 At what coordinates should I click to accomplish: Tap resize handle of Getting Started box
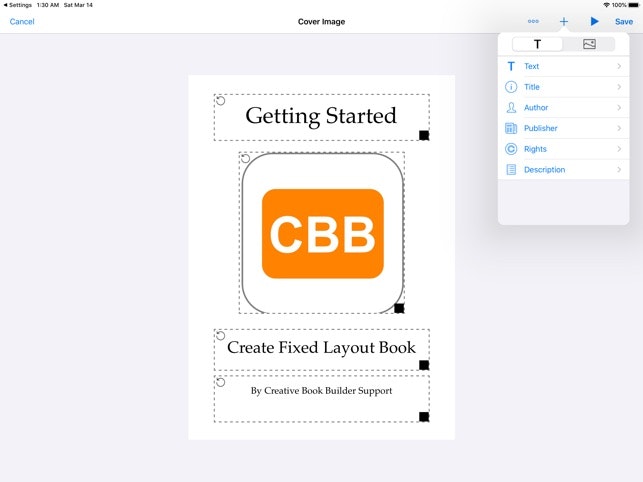424,135
